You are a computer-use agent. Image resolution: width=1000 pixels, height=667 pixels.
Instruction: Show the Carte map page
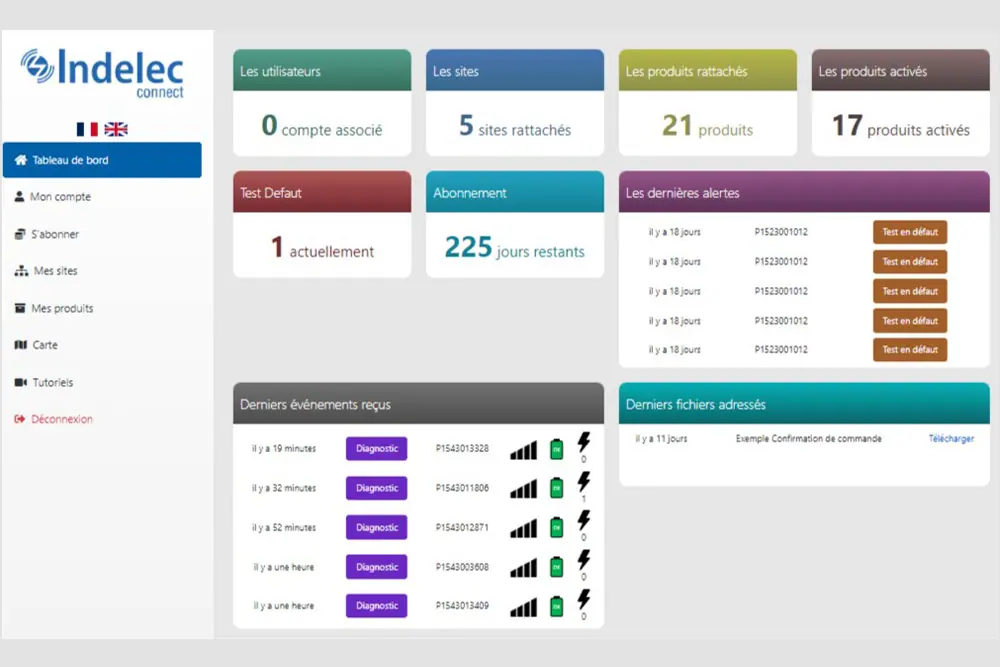coord(45,345)
